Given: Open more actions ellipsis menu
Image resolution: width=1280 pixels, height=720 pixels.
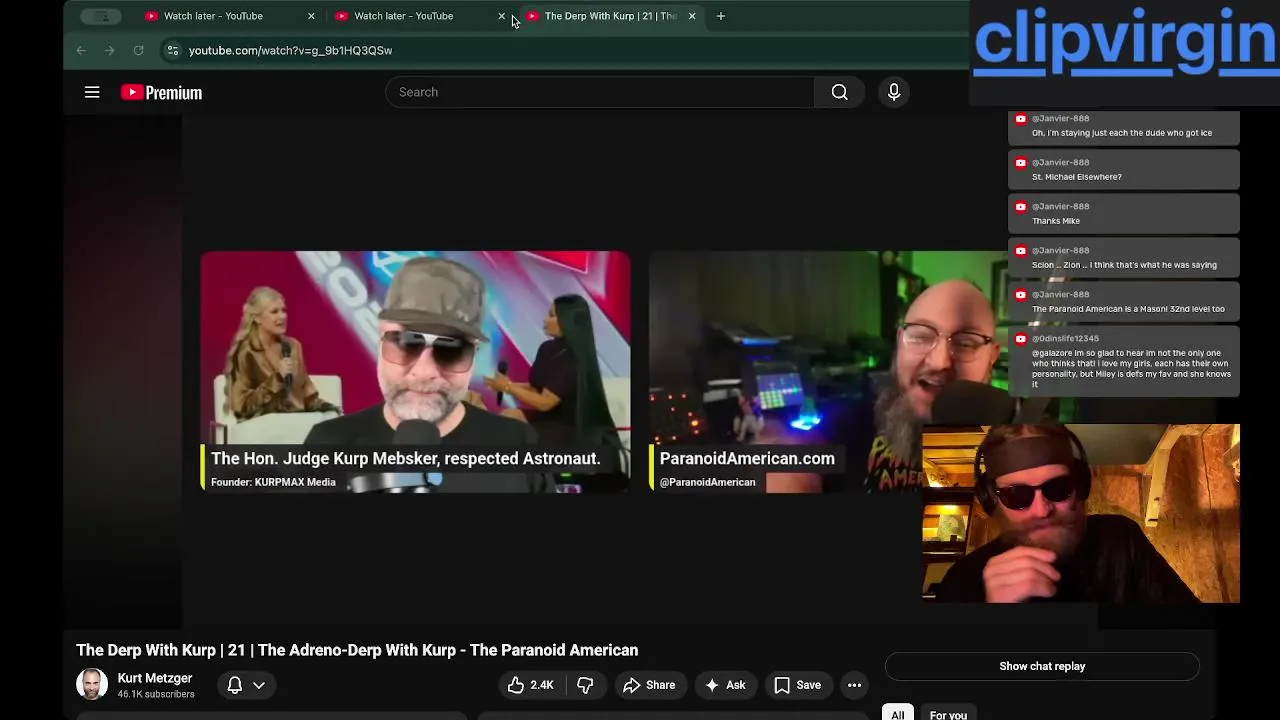Looking at the screenshot, I should point(854,685).
